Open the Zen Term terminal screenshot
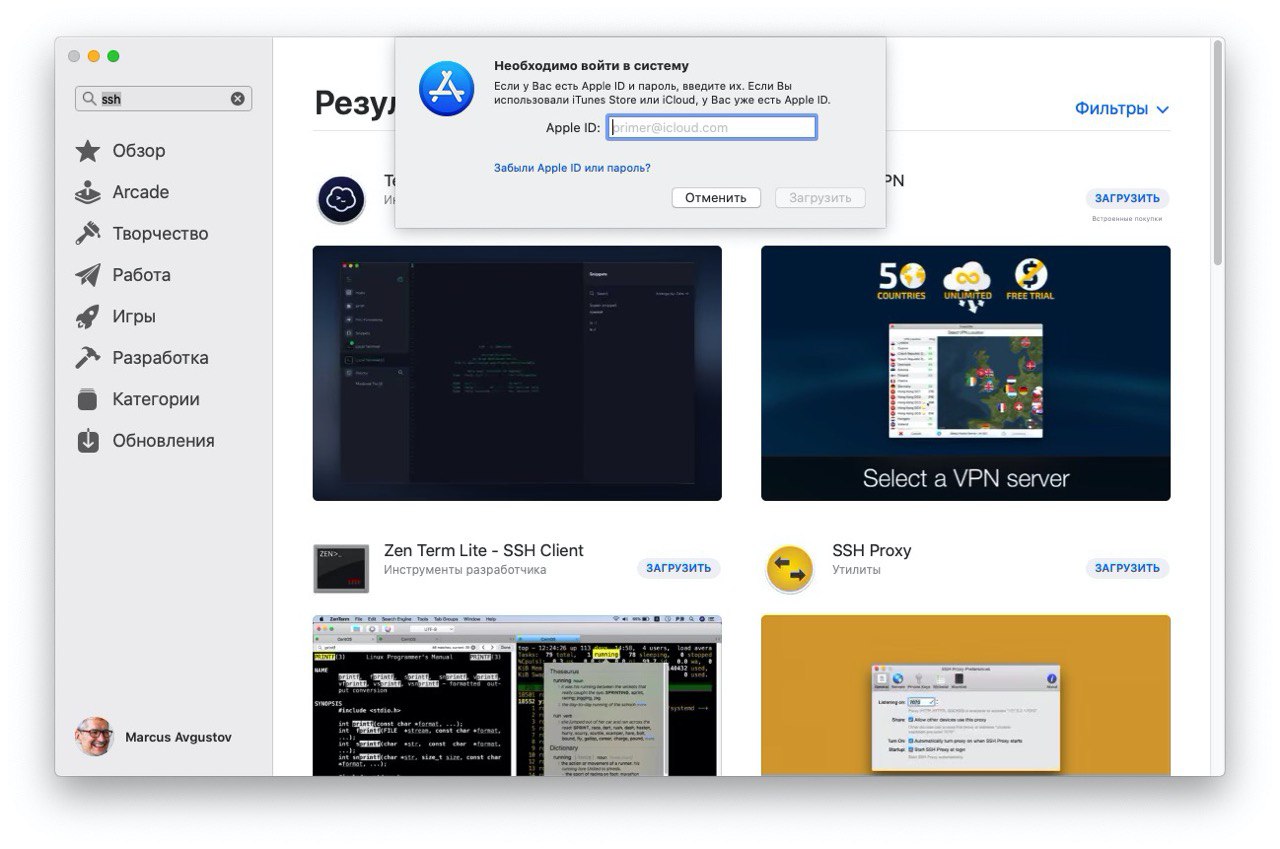 [x=517, y=695]
